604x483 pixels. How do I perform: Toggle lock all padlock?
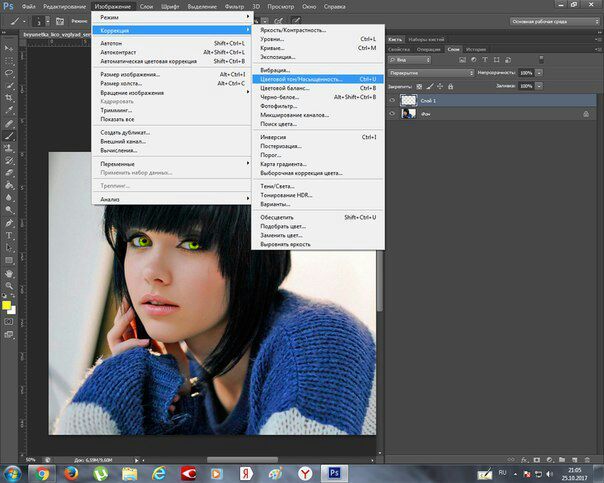pyautogui.click(x=450, y=86)
